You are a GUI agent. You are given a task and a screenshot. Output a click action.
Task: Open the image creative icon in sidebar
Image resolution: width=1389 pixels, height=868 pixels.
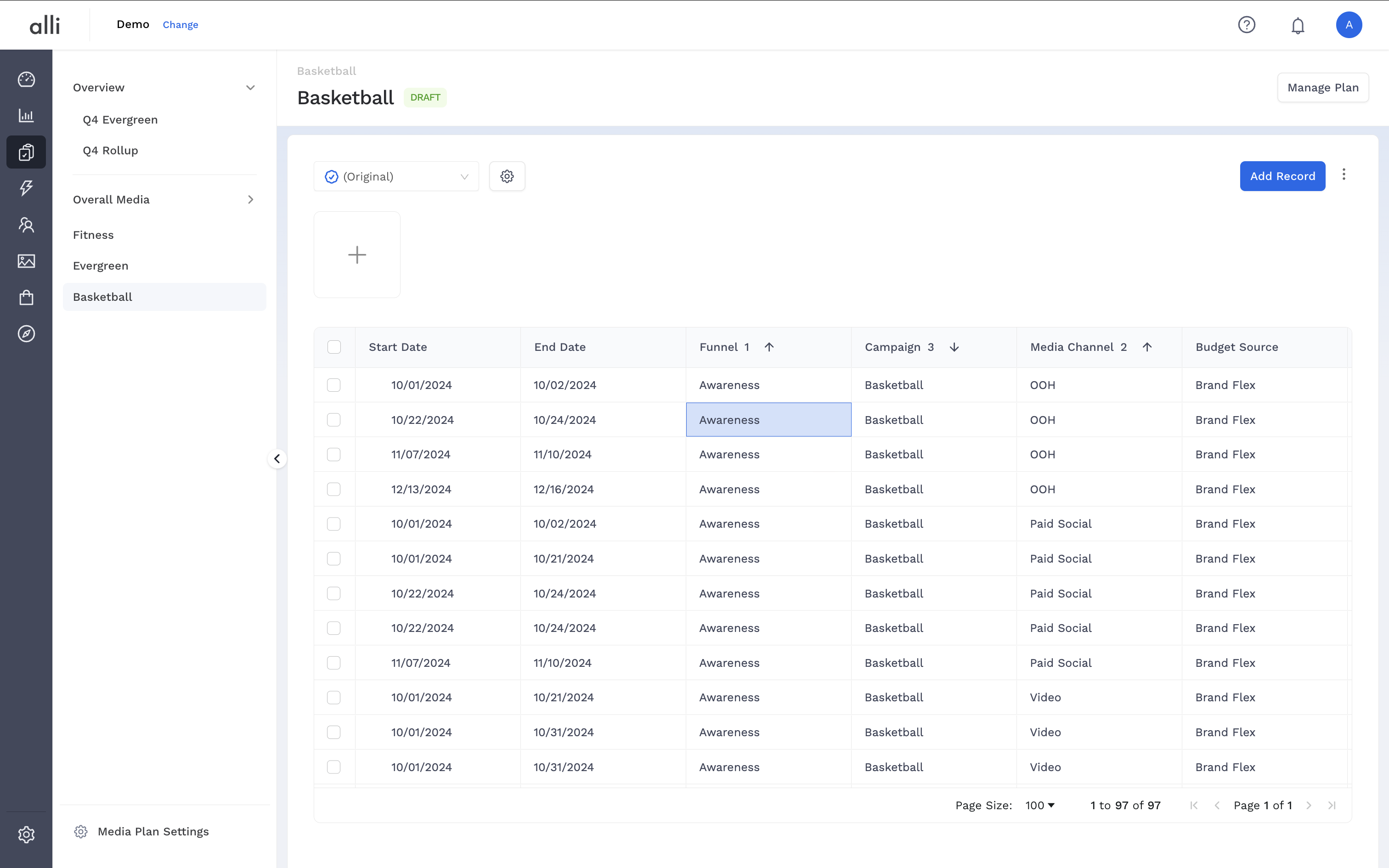pos(26,261)
